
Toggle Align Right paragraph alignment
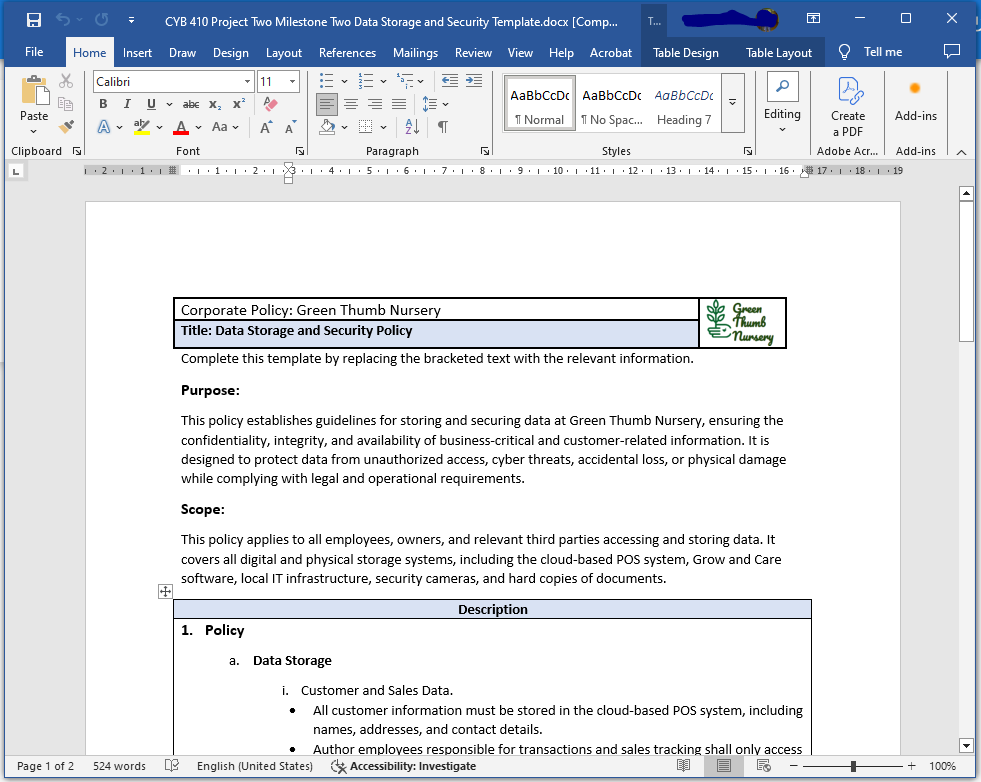[375, 104]
